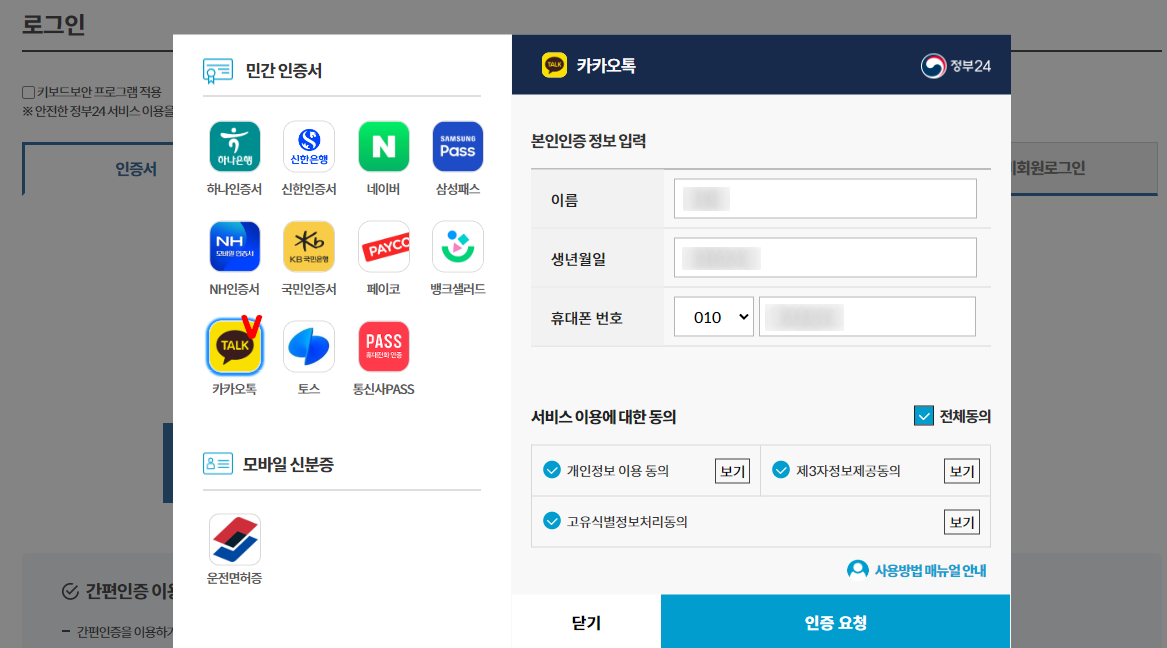Click the 로그인 page title

point(54,25)
